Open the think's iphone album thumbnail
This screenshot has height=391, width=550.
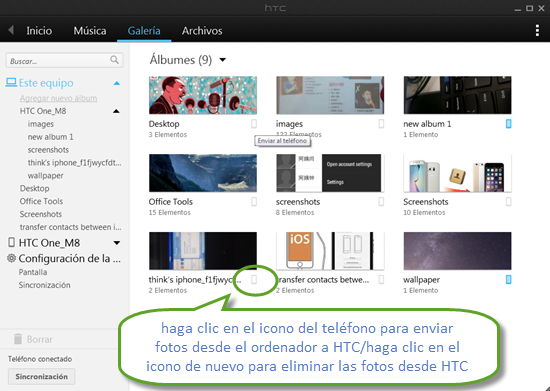[x=203, y=251]
